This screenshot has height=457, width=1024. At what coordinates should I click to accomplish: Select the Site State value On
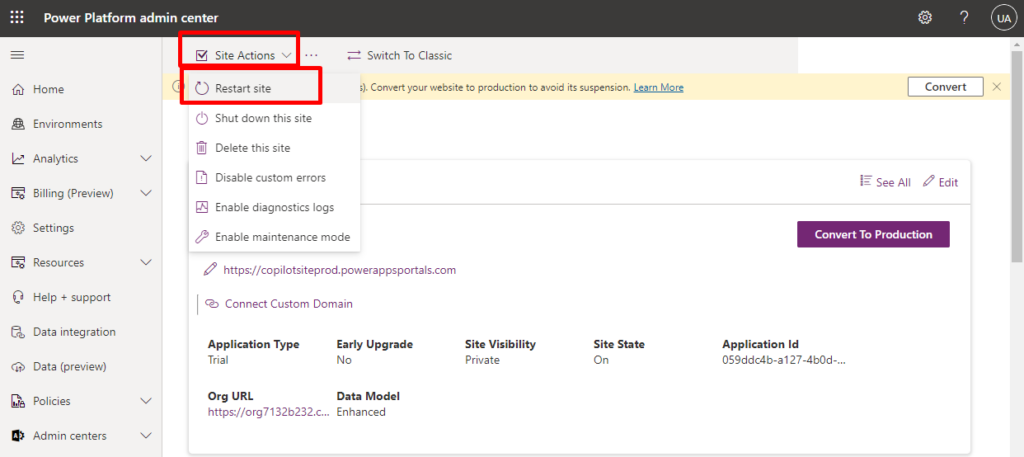click(601, 360)
